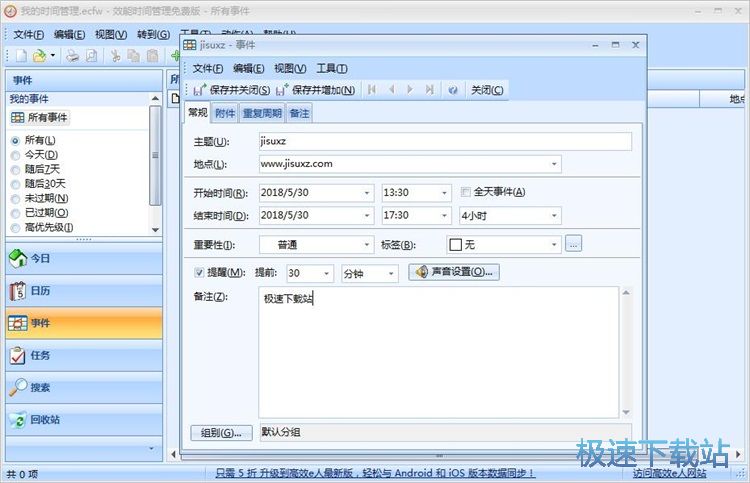Open the end date dropdown next to 结束时间
Image resolution: width=750 pixels, height=483 pixels.
(x=366, y=216)
